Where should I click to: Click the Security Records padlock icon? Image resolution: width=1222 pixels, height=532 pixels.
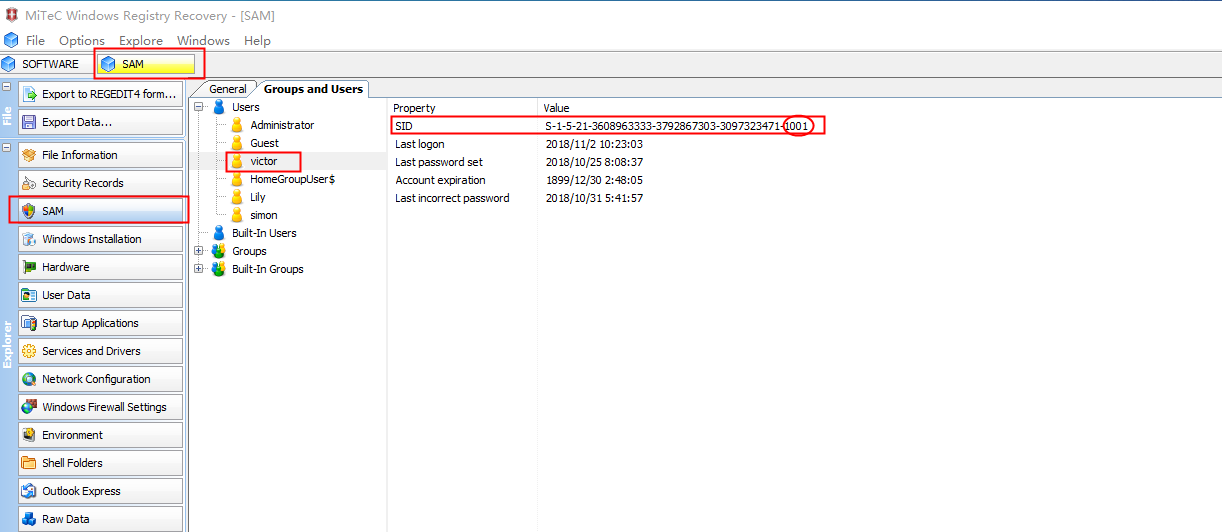coord(29,183)
